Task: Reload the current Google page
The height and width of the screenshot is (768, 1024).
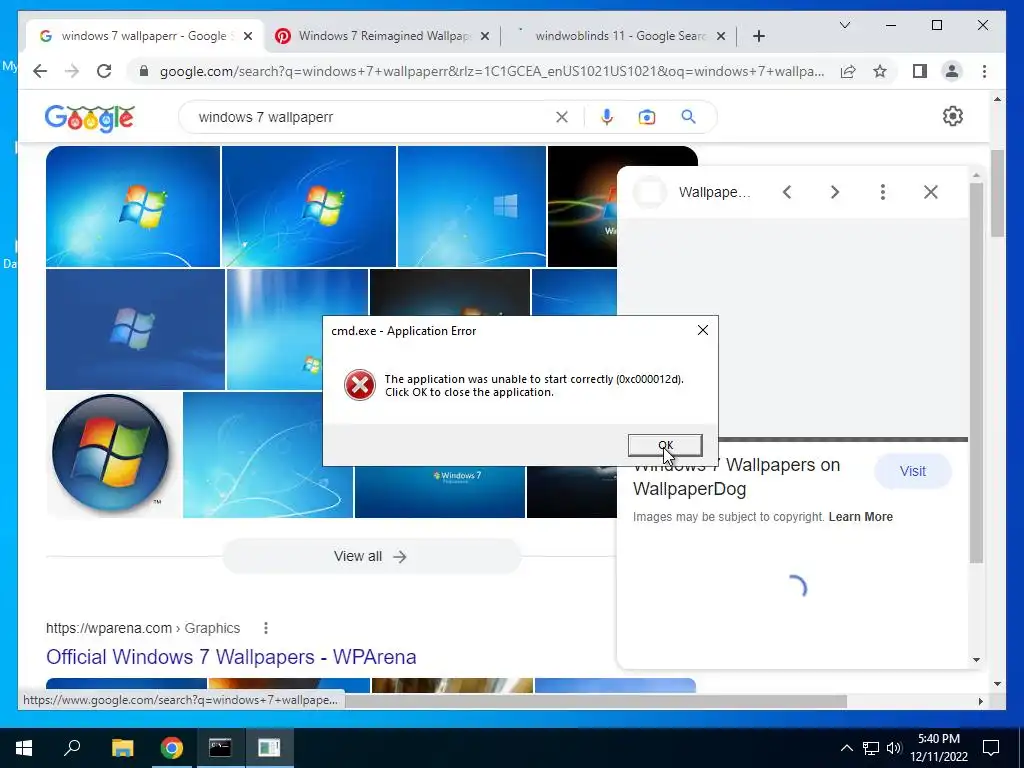Action: tap(104, 71)
